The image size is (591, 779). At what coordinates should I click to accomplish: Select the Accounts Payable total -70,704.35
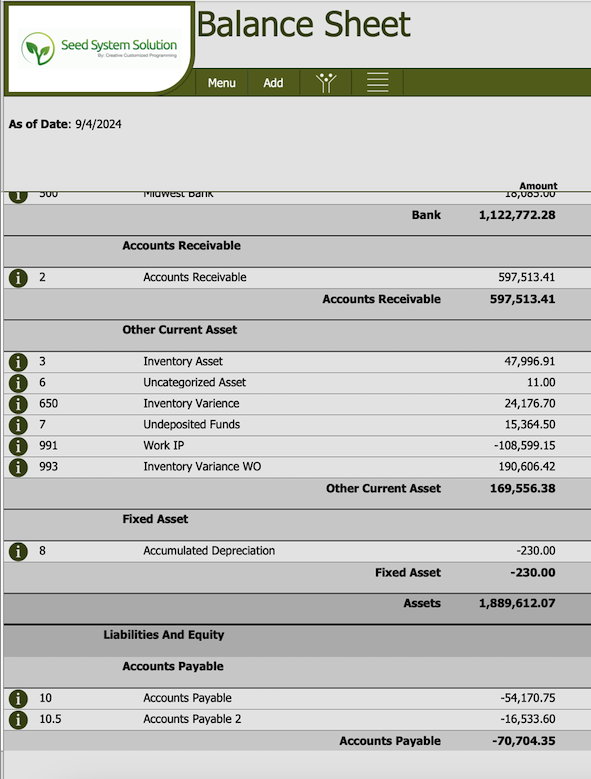click(x=523, y=741)
